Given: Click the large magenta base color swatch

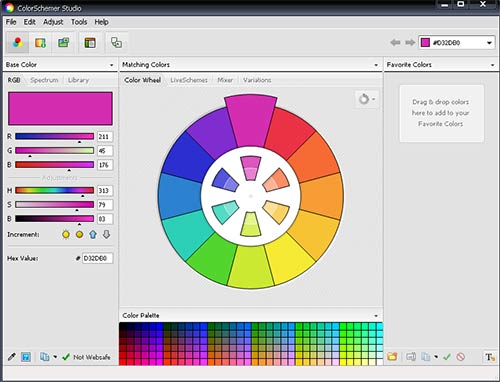Looking at the screenshot, I should point(60,109).
